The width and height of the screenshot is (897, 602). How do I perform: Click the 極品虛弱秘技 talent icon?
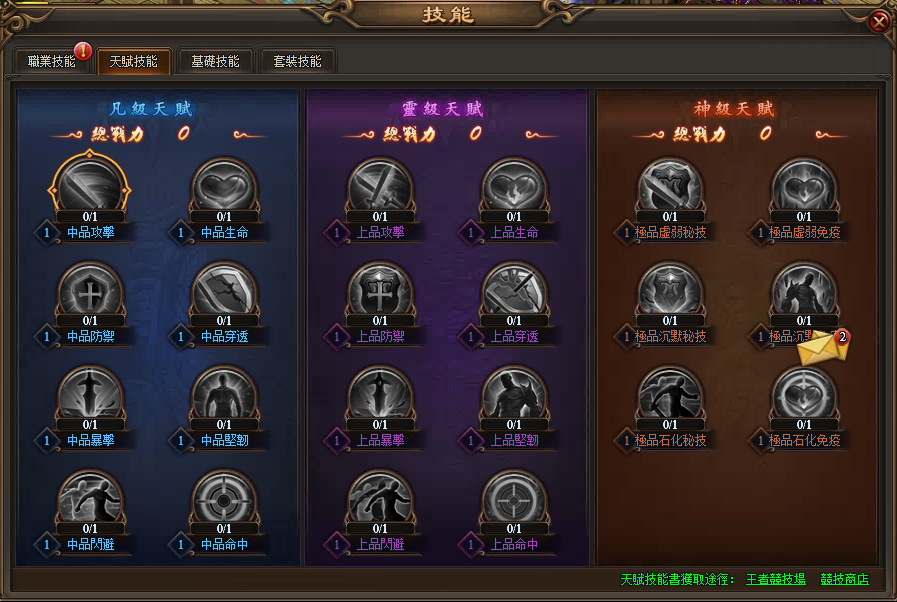(670, 187)
